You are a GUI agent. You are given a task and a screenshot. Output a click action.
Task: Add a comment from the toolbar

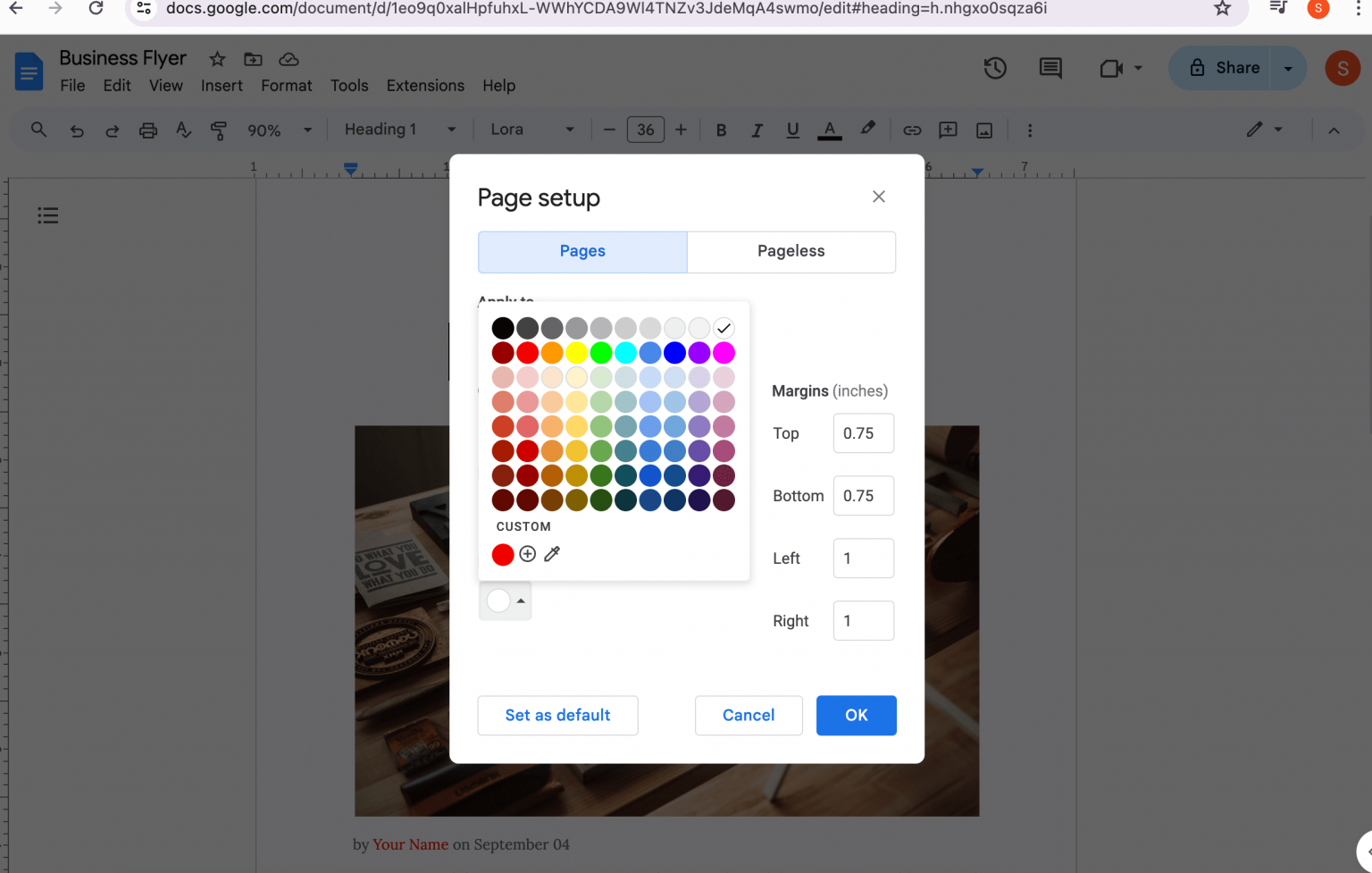948,130
